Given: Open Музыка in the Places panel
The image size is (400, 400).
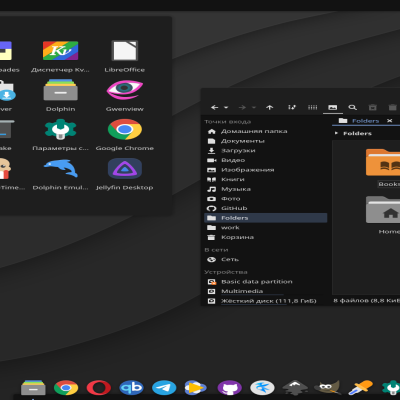Looking at the screenshot, I should click(x=265, y=189).
